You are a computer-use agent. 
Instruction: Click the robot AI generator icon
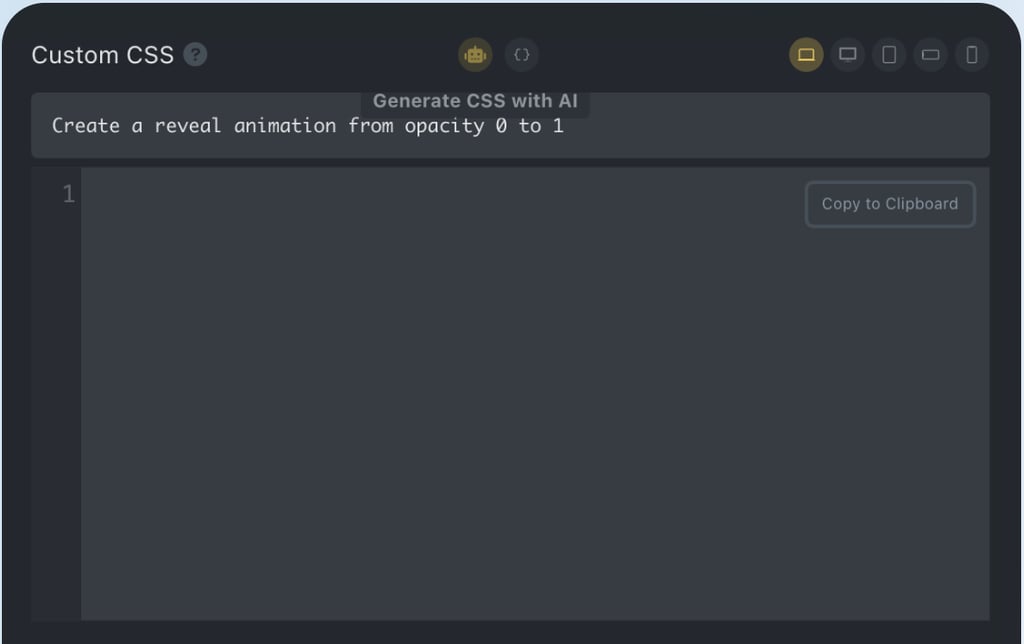(x=475, y=55)
